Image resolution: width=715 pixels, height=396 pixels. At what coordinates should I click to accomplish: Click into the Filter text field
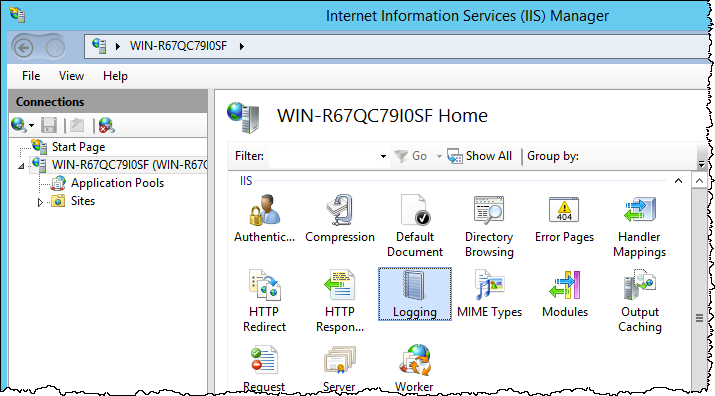pyautogui.click(x=323, y=156)
